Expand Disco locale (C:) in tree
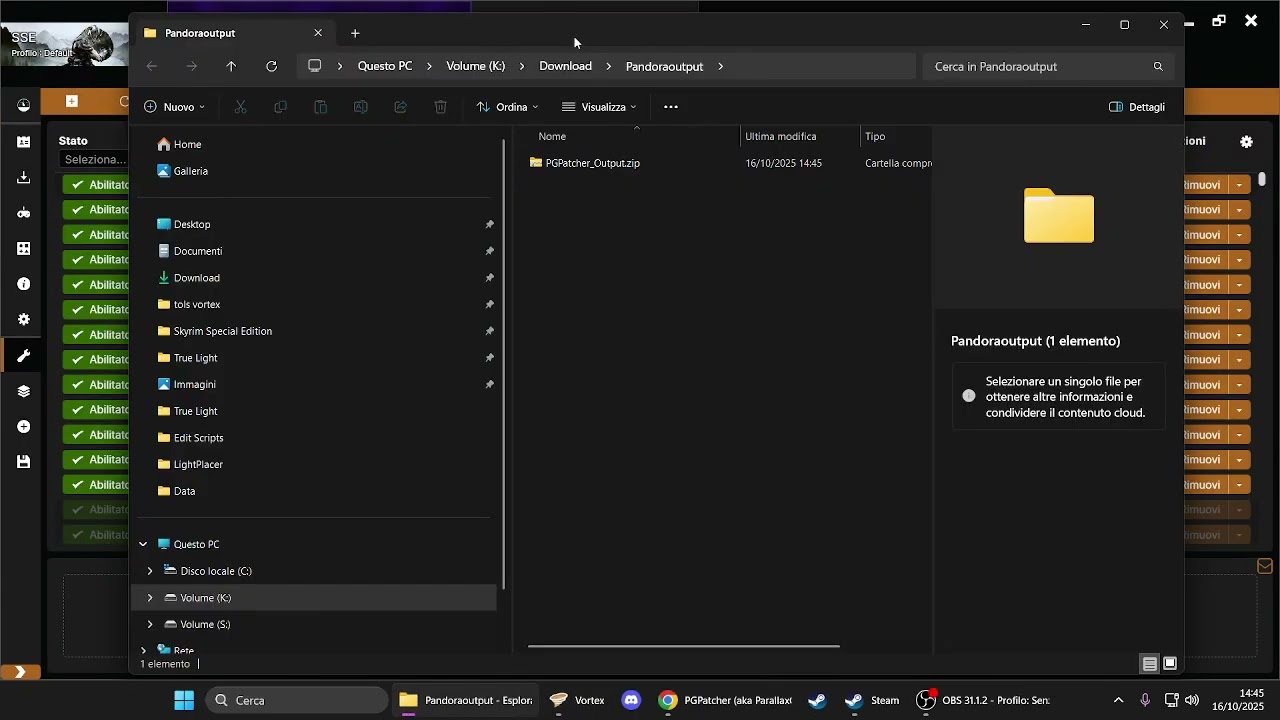The image size is (1280, 720). click(150, 571)
